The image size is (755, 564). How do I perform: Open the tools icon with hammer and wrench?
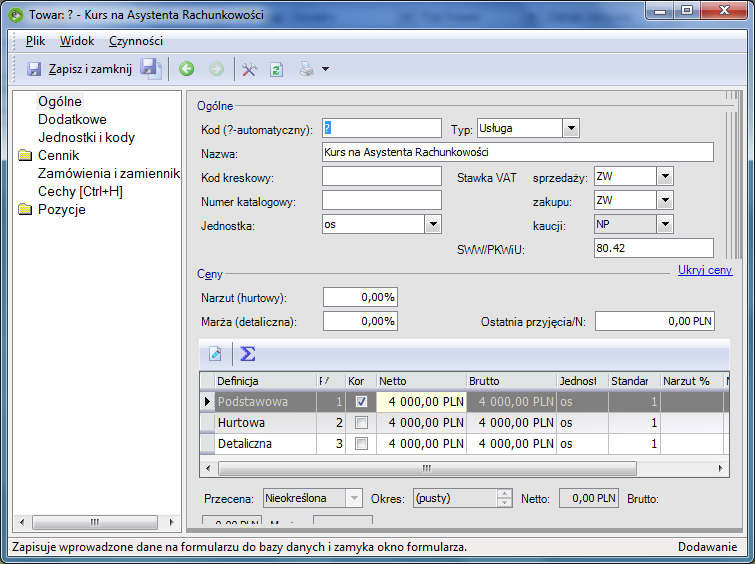pos(249,69)
